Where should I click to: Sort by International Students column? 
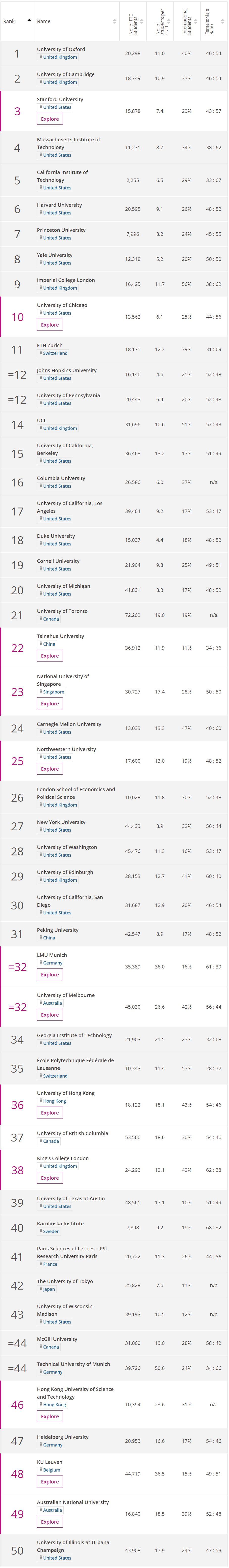tap(196, 21)
